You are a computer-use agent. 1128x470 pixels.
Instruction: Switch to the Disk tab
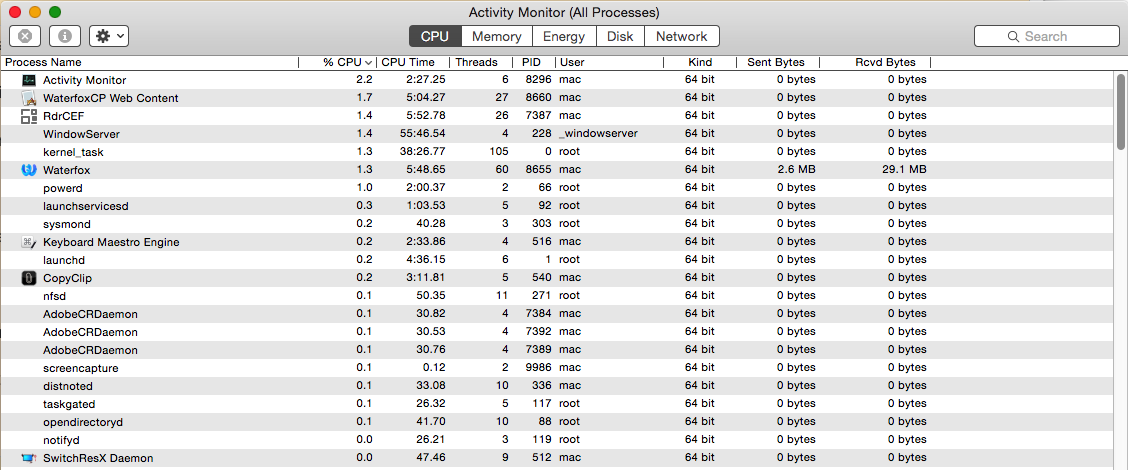620,36
